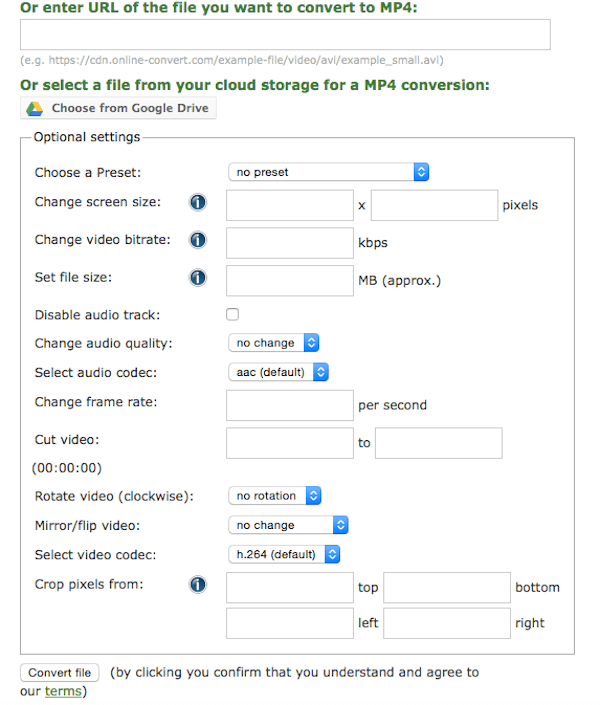
Task: Click the Google Drive logo icon
Action: pyautogui.click(x=34, y=108)
